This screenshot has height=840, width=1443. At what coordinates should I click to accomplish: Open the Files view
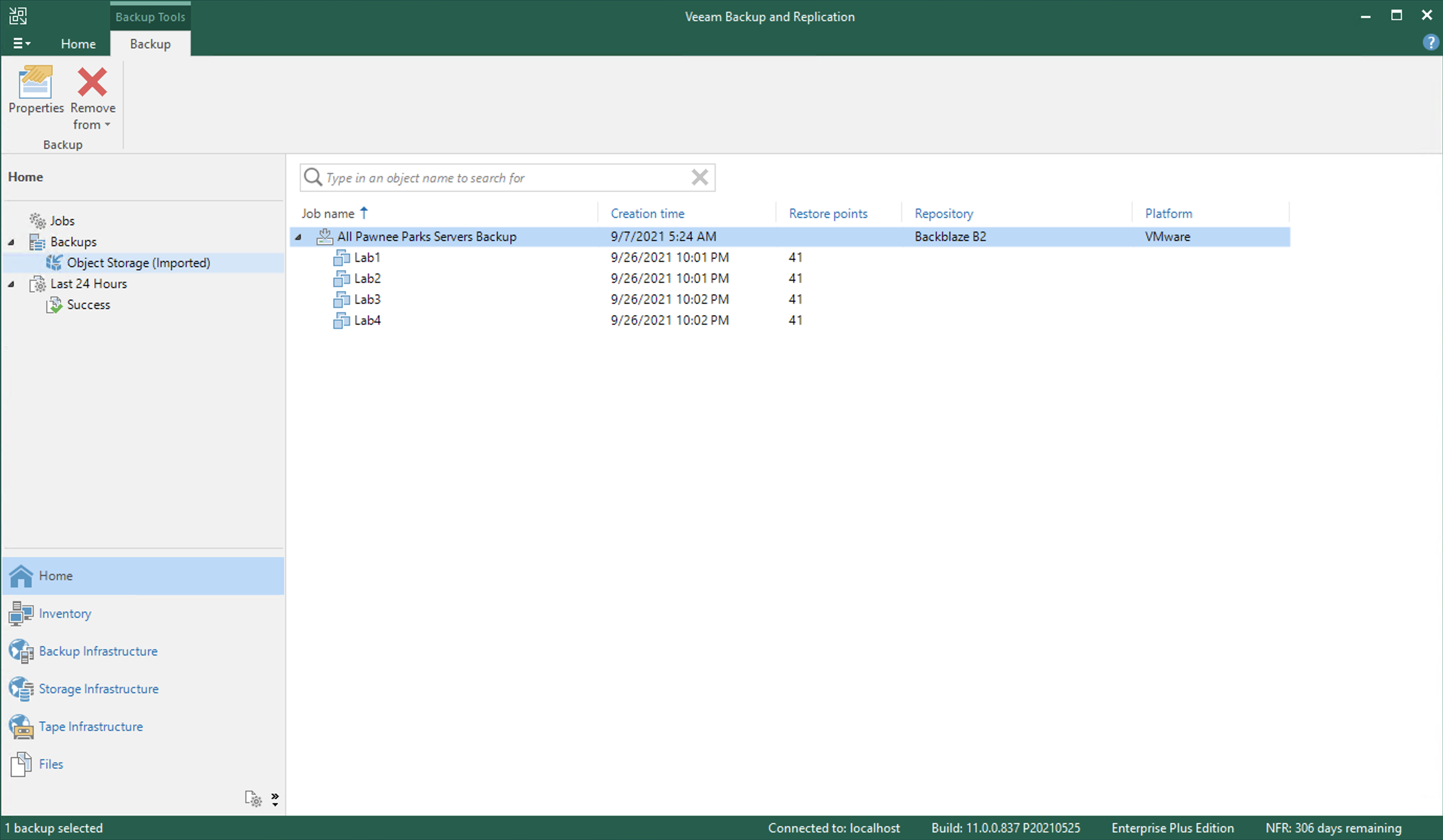(x=50, y=765)
